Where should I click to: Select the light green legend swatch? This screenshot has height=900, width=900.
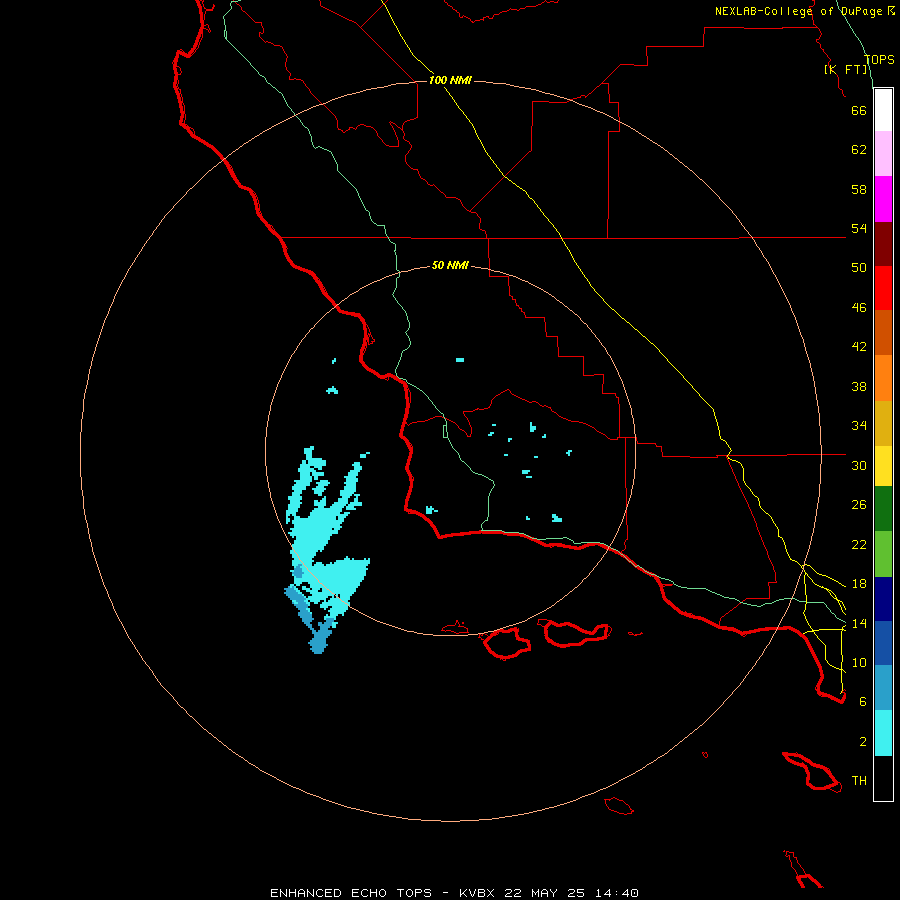pos(883,554)
